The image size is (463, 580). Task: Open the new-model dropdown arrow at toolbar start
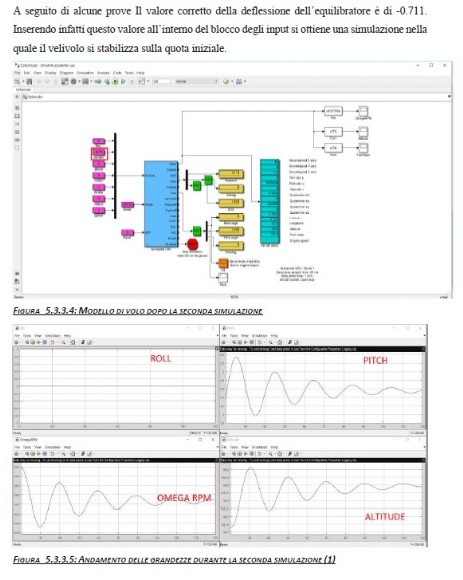click(23, 81)
